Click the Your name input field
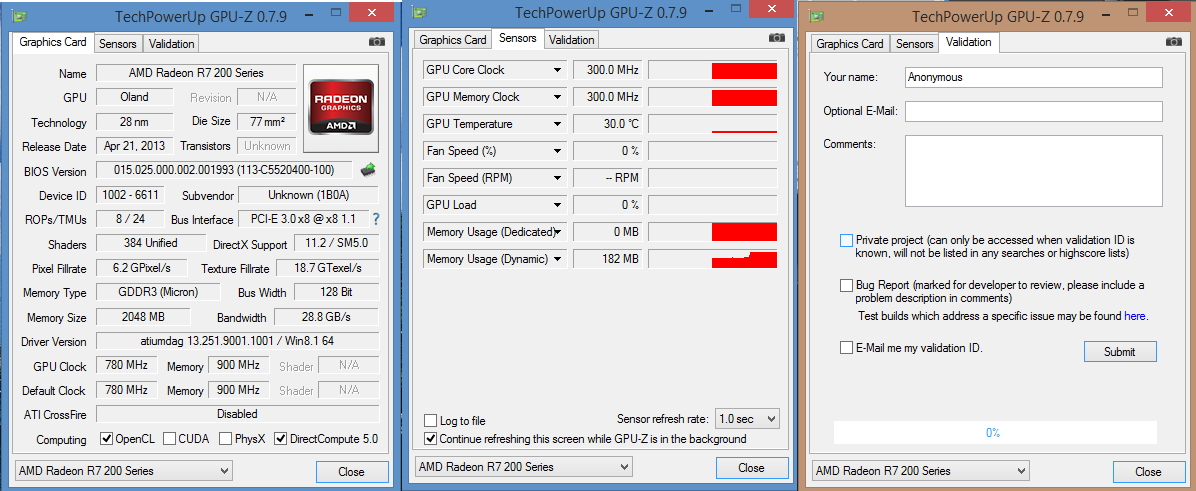Screen dimensions: 1196x491 tap(1034, 77)
